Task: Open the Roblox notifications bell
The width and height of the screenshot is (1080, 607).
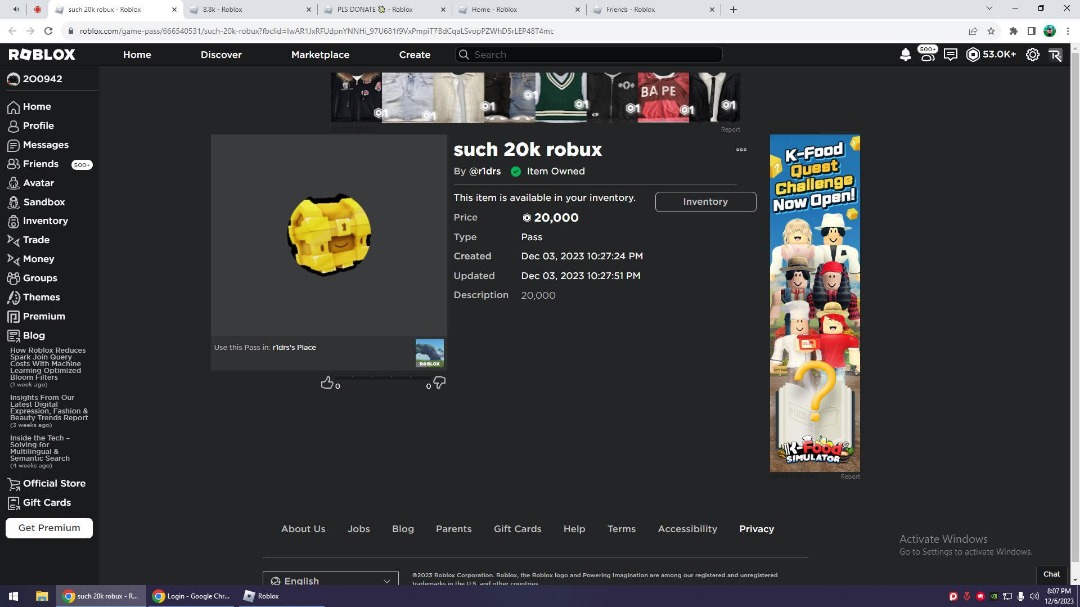Action: point(905,55)
